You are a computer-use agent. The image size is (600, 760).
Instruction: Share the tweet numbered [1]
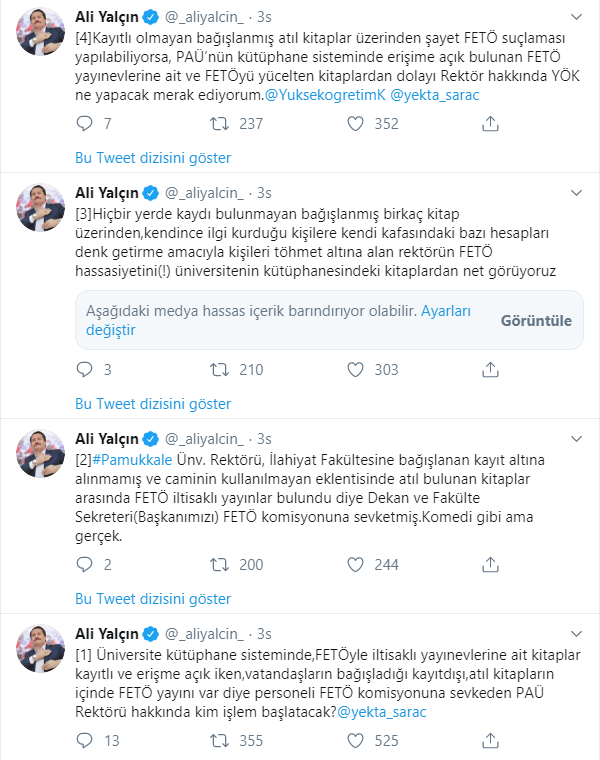[x=490, y=741]
